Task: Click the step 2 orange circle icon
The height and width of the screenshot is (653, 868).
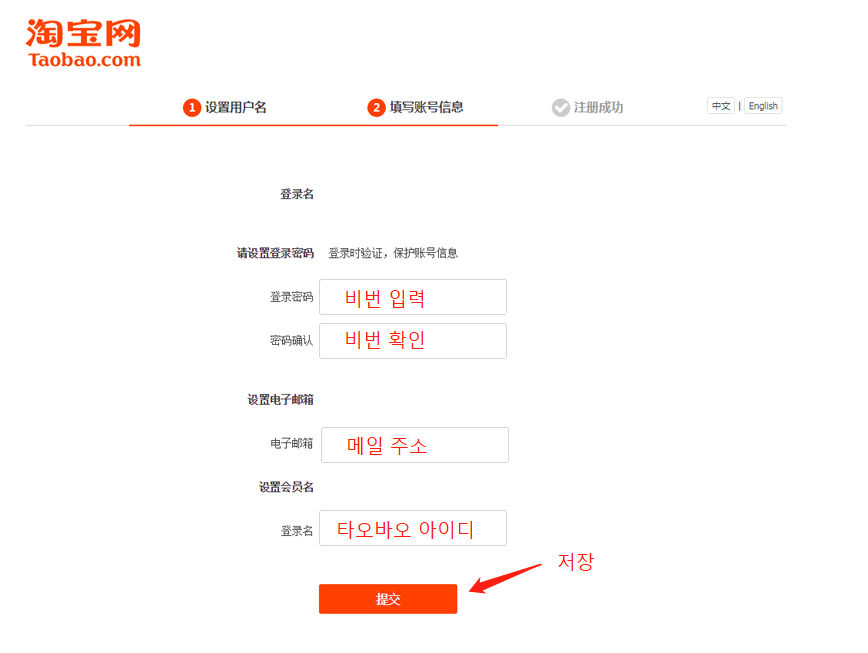Action: point(376,107)
